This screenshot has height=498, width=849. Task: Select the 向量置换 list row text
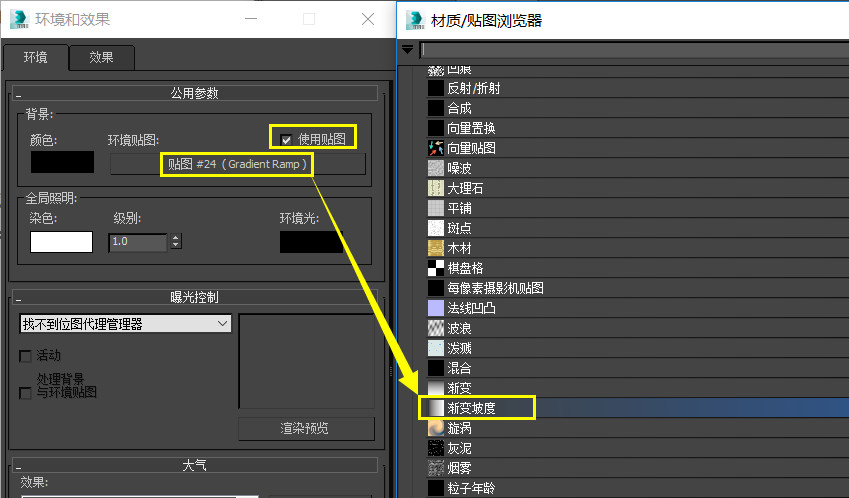pyautogui.click(x=471, y=128)
